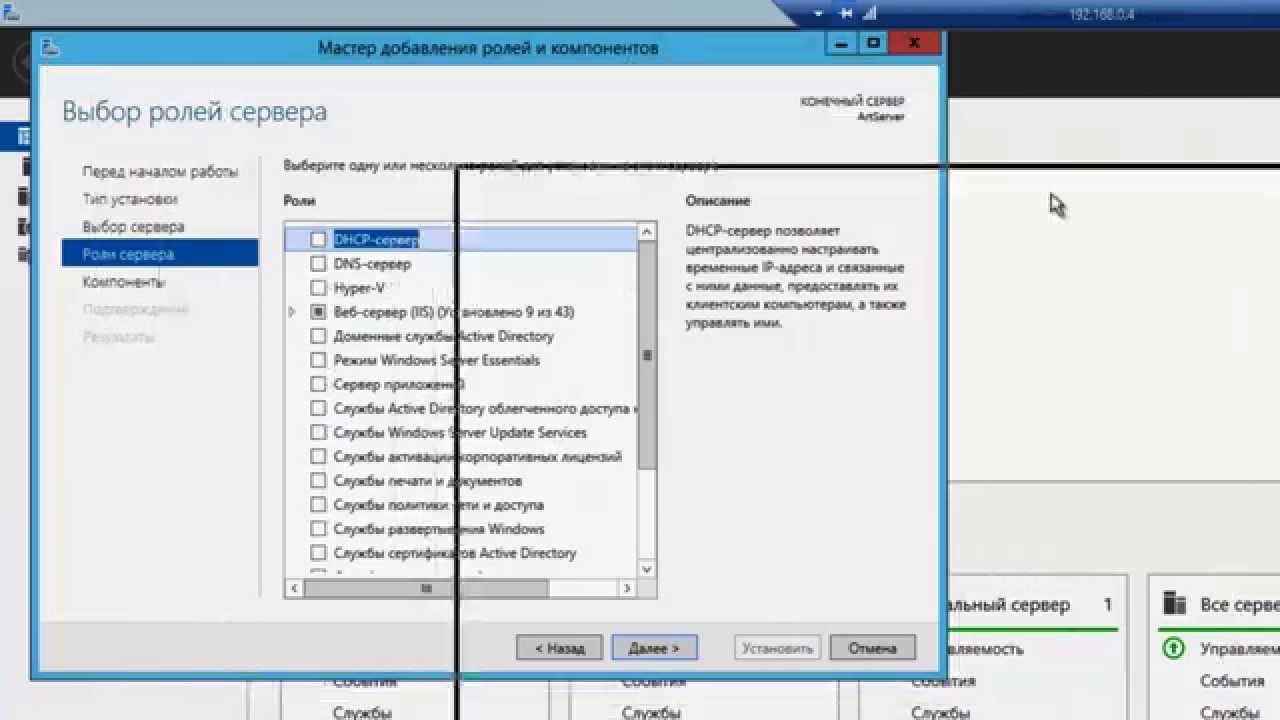Click the 192.168.0.4 session title

click(x=1102, y=14)
